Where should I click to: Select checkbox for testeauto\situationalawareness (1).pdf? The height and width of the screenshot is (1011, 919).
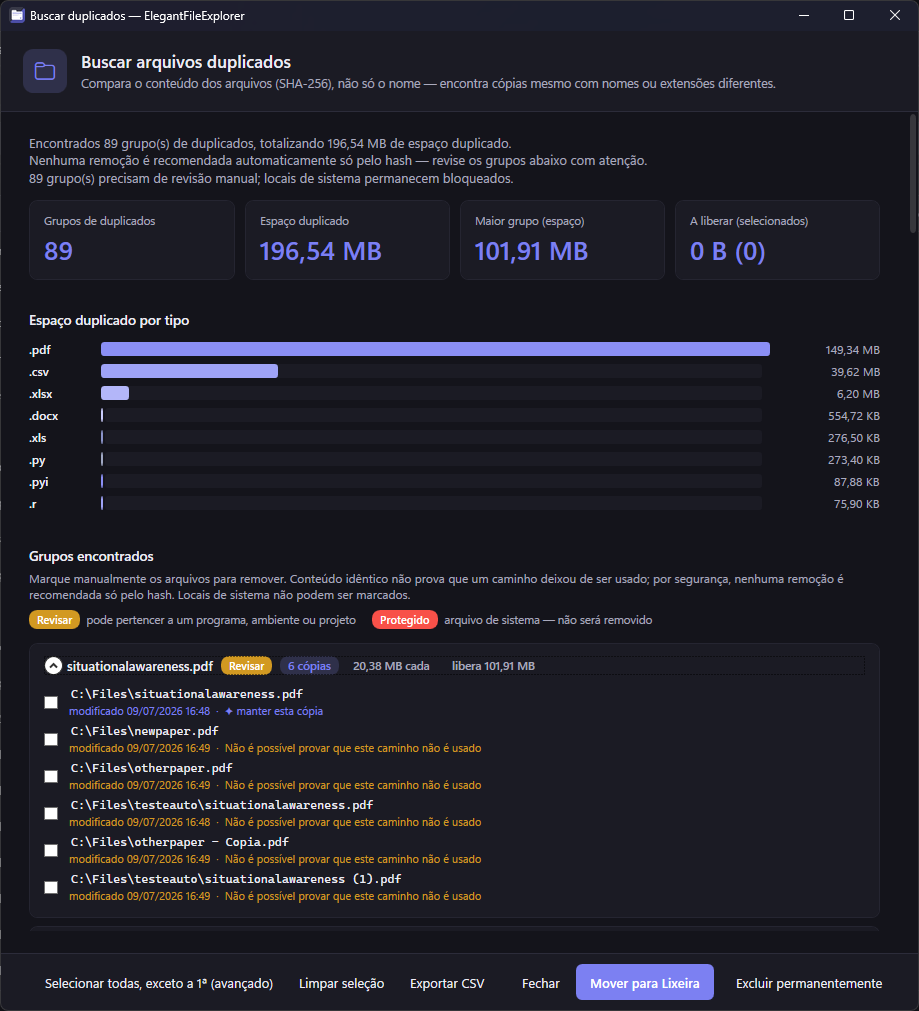51,887
